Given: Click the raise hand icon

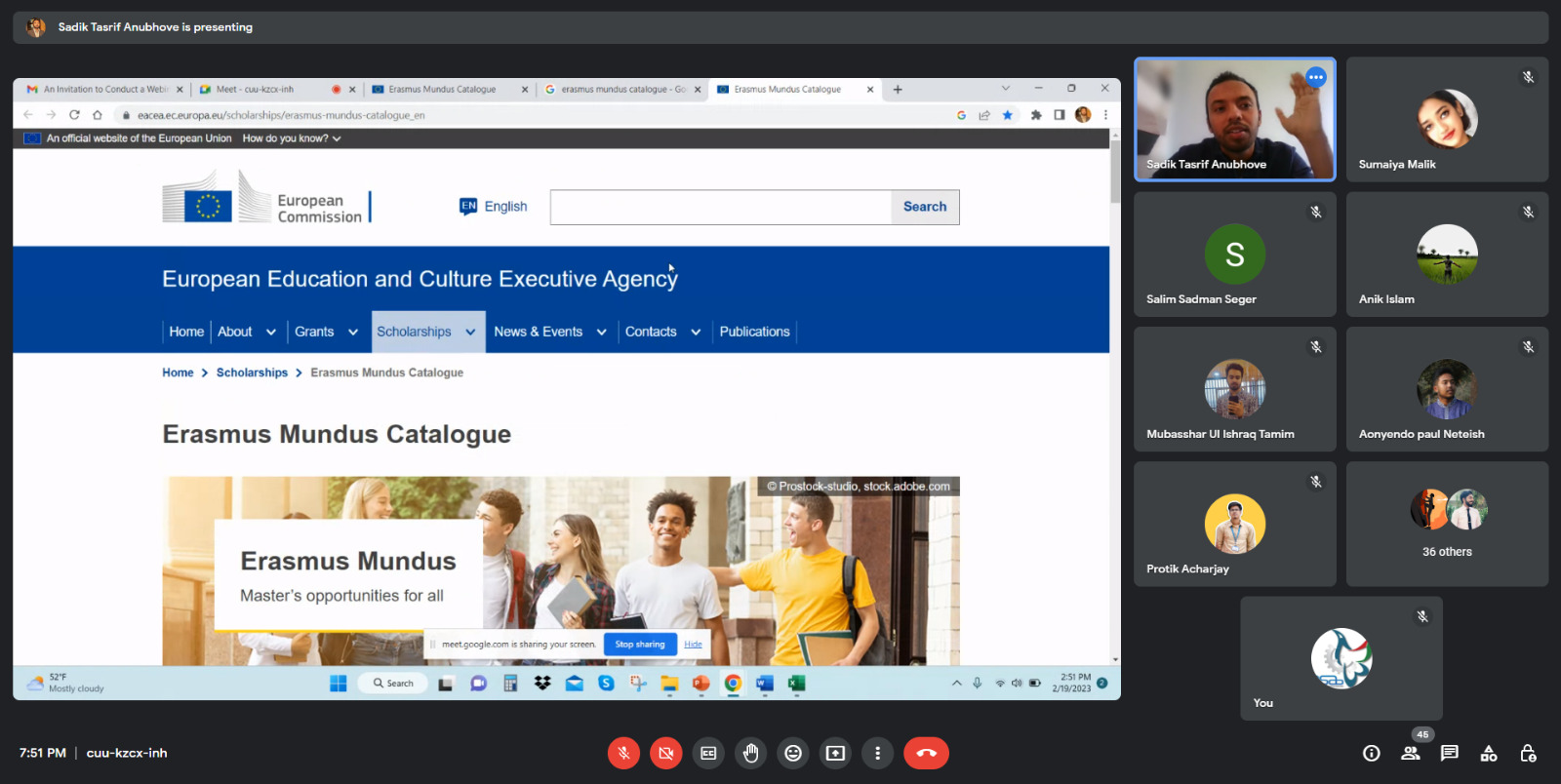Looking at the screenshot, I should (x=750, y=753).
